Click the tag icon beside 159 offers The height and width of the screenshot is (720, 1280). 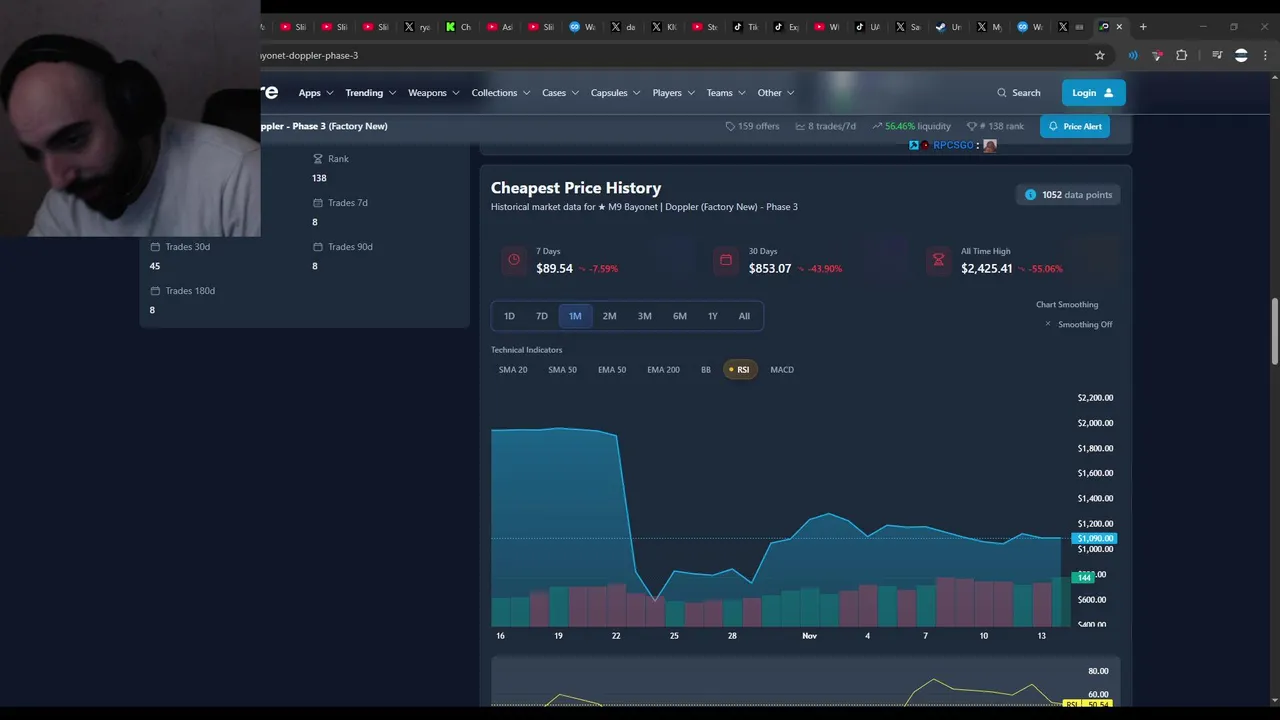[730, 126]
